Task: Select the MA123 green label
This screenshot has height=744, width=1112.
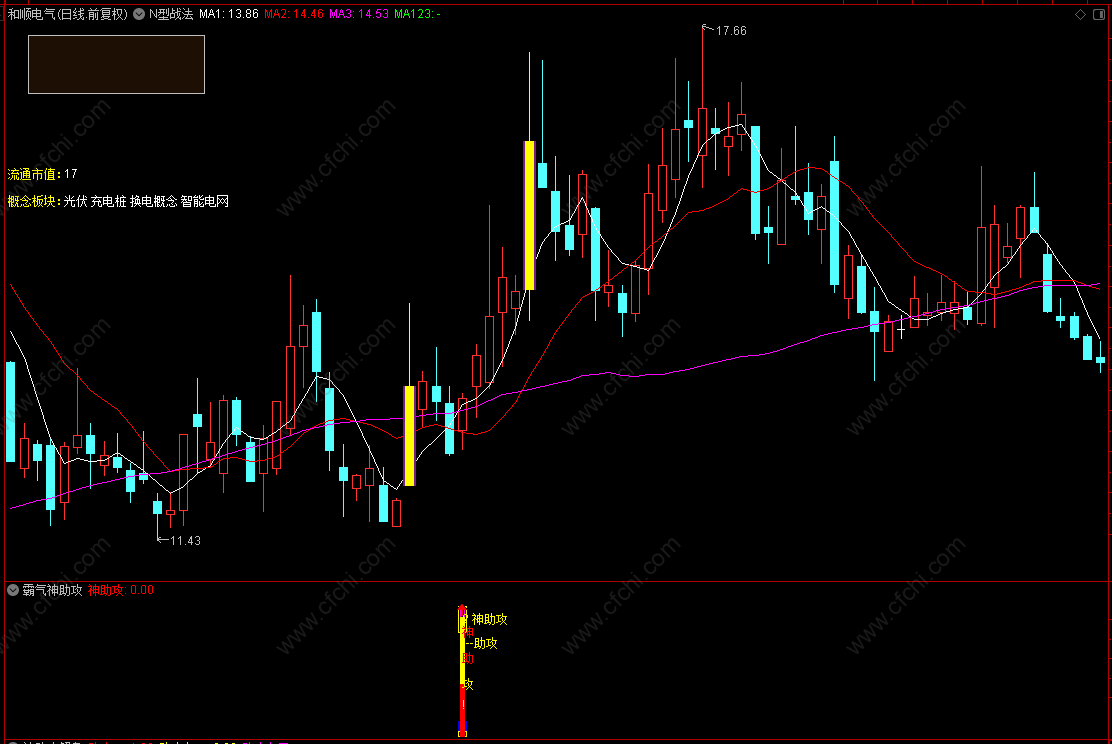Action: pyautogui.click(x=417, y=14)
